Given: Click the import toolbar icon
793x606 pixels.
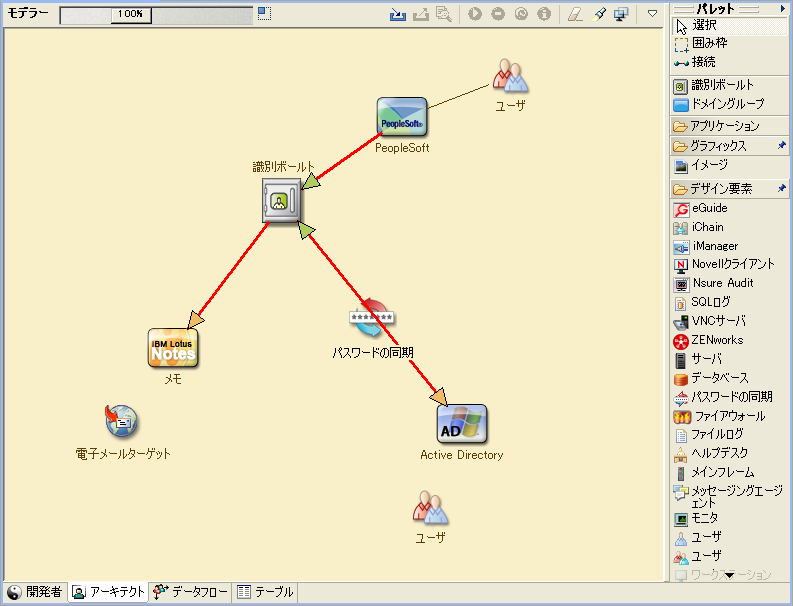Looking at the screenshot, I should (398, 14).
